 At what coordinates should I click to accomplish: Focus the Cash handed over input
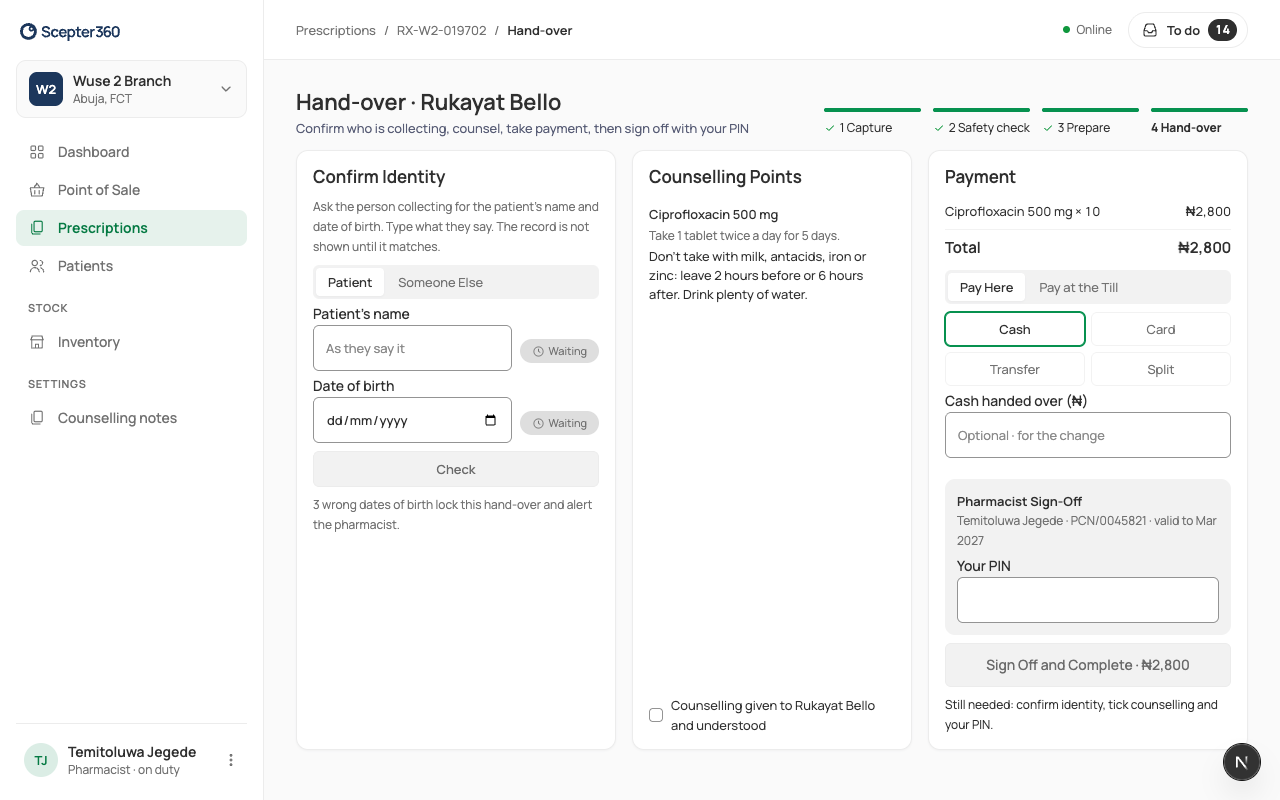point(1088,435)
